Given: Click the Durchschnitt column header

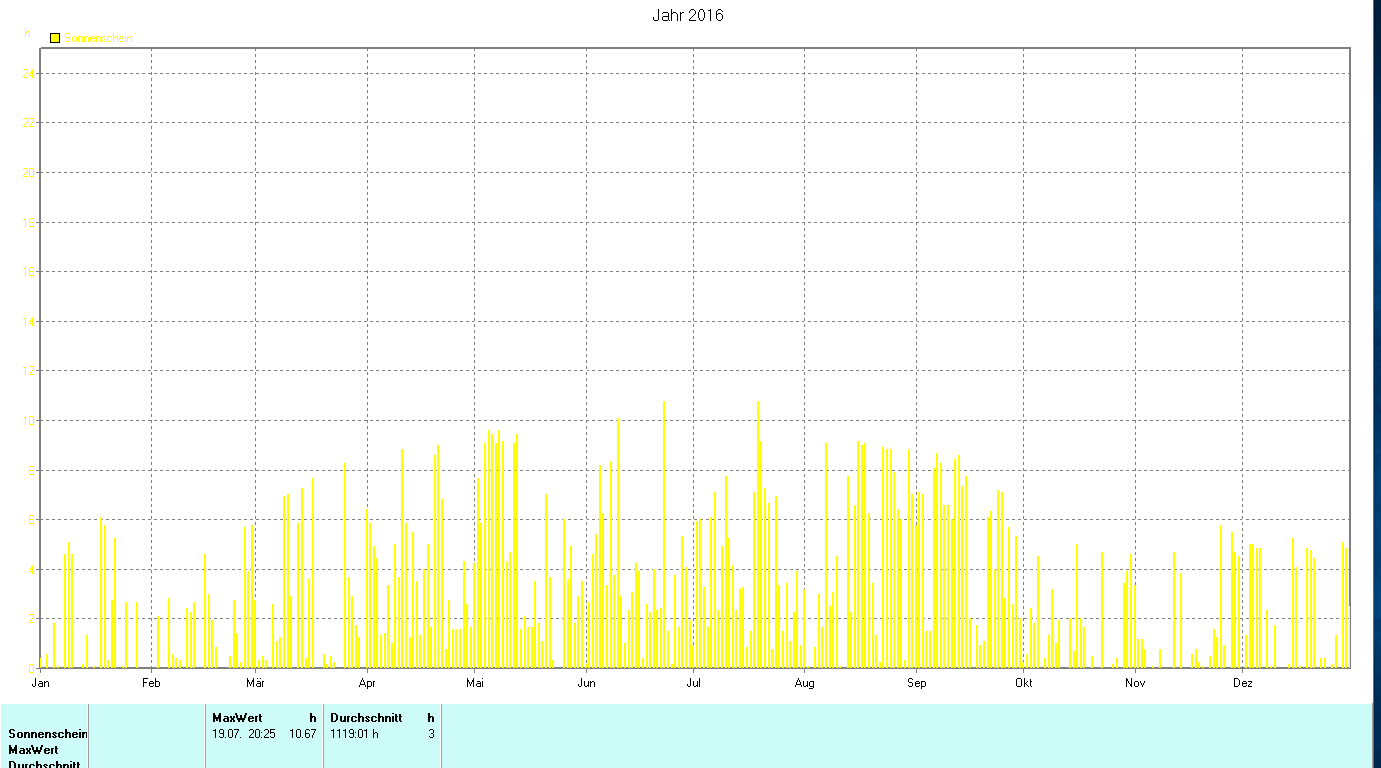Looking at the screenshot, I should click(366, 718).
